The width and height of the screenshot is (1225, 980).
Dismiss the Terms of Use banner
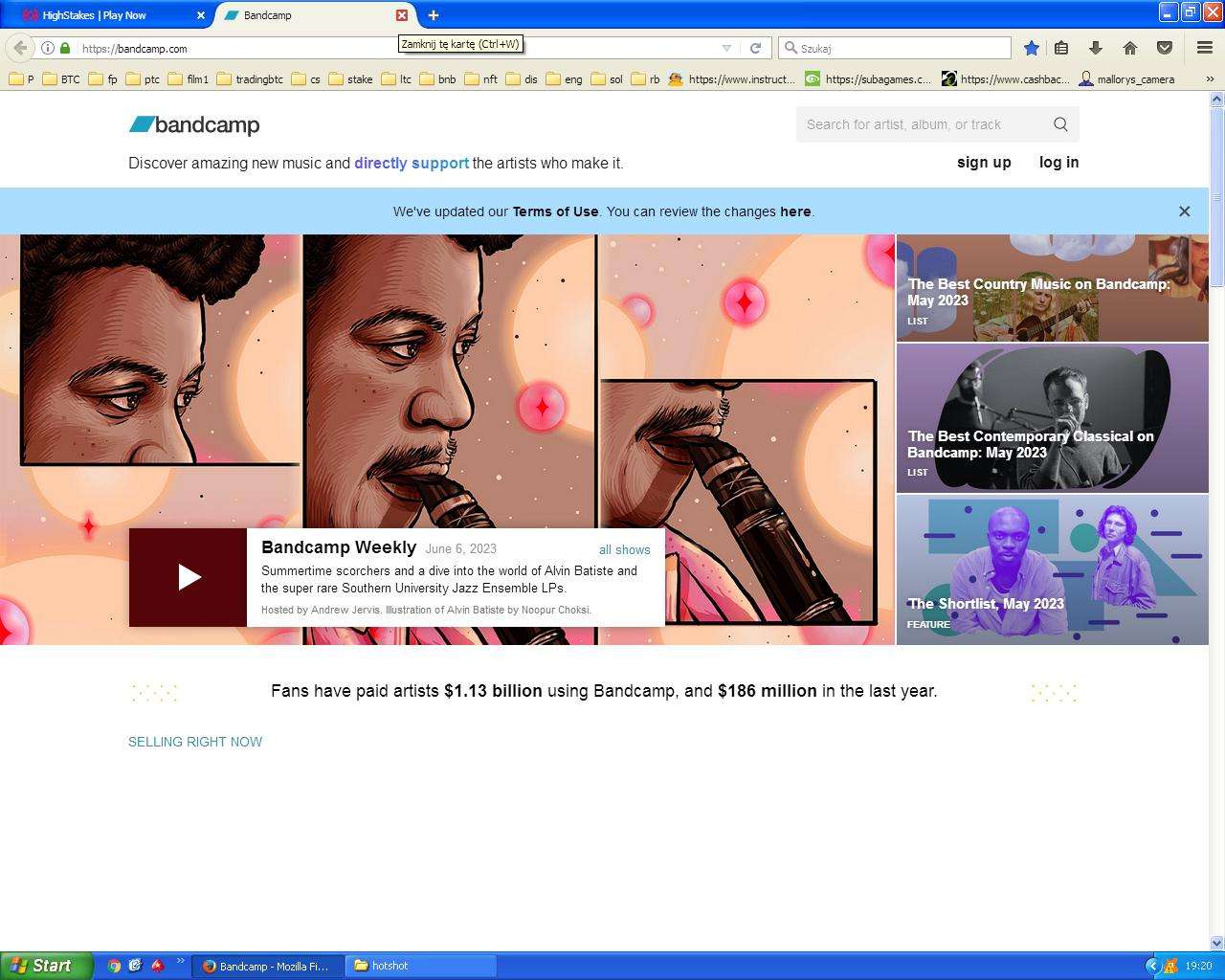click(1184, 212)
